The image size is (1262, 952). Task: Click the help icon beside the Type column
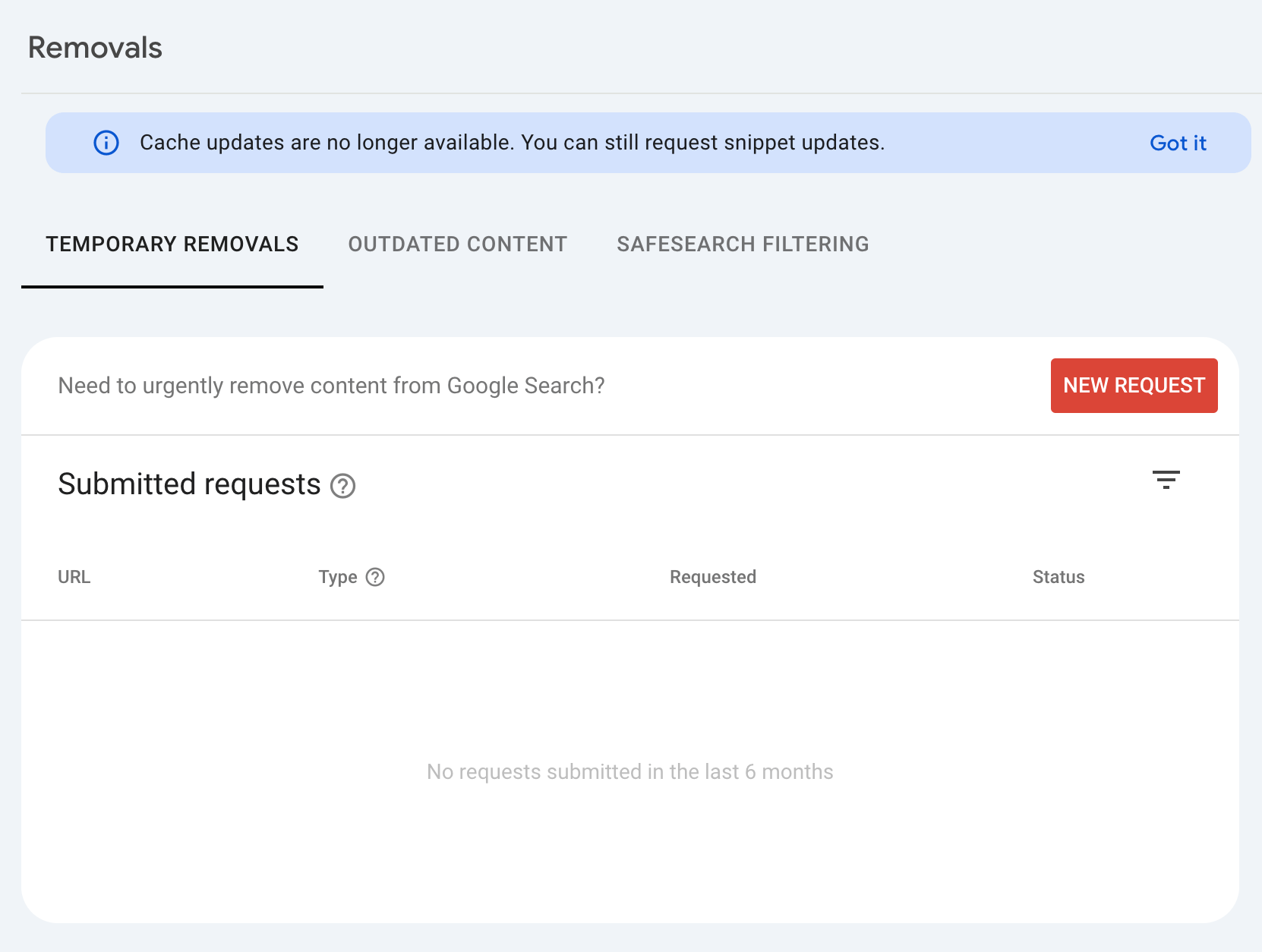(x=376, y=577)
